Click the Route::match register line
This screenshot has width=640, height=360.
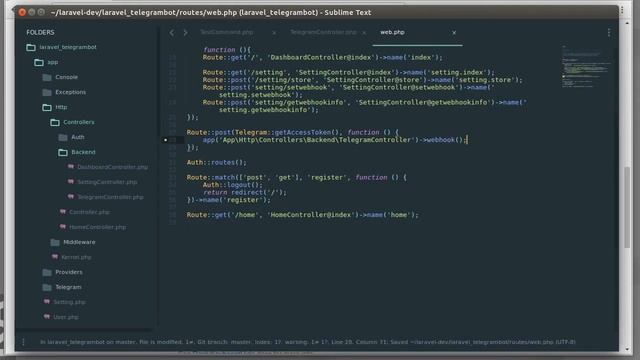point(297,178)
